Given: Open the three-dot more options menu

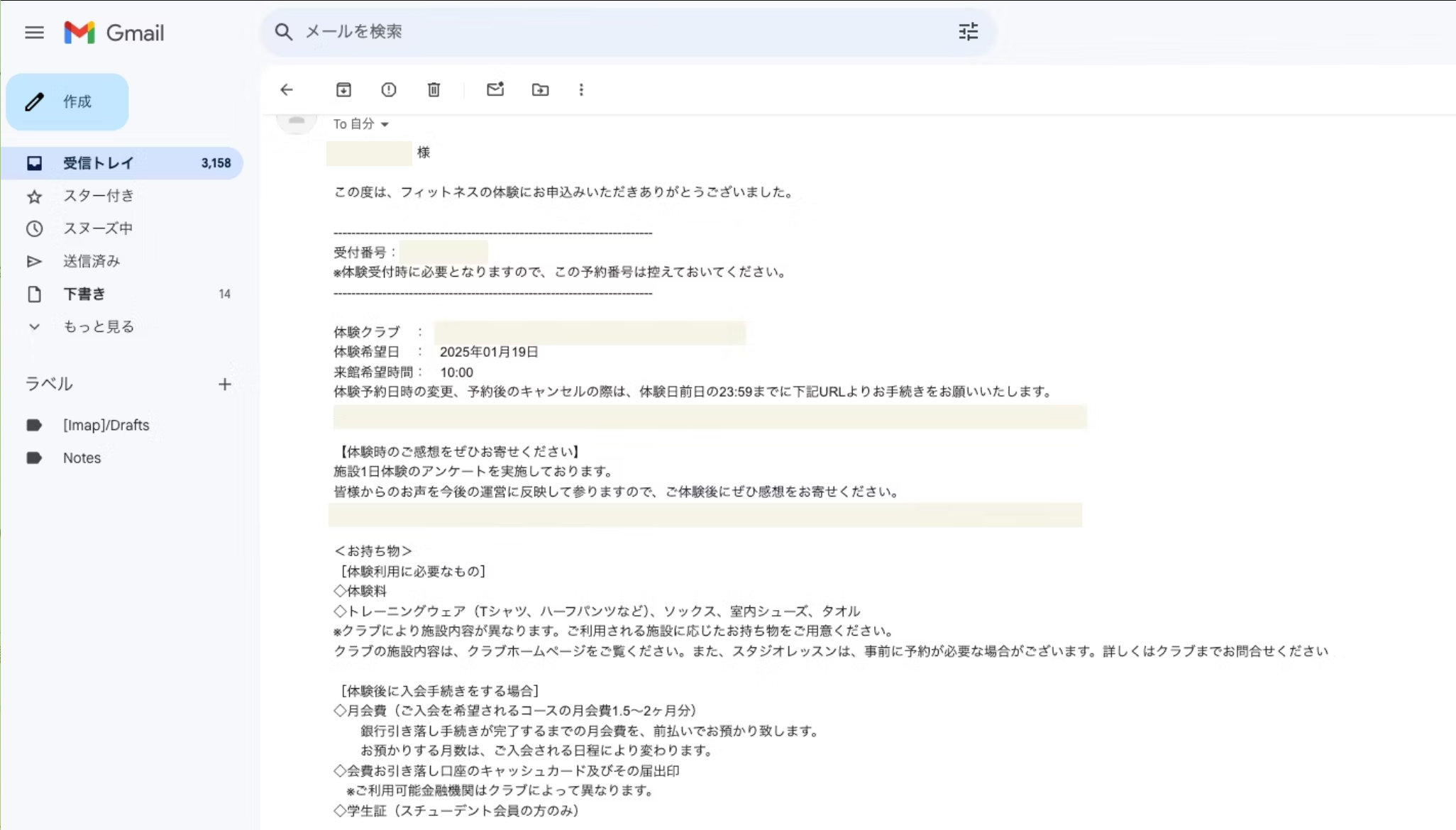Looking at the screenshot, I should tap(581, 89).
